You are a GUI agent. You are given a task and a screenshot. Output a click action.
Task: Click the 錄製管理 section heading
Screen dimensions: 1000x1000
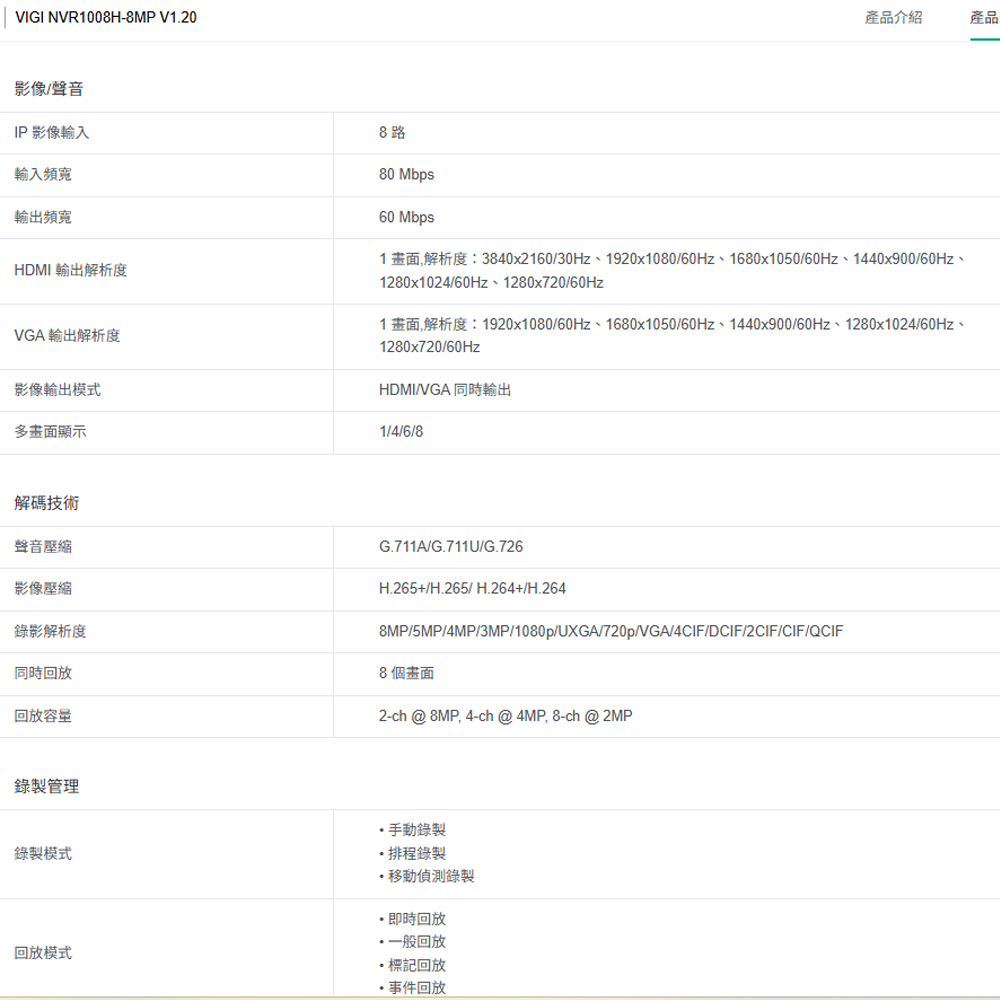coord(47,788)
